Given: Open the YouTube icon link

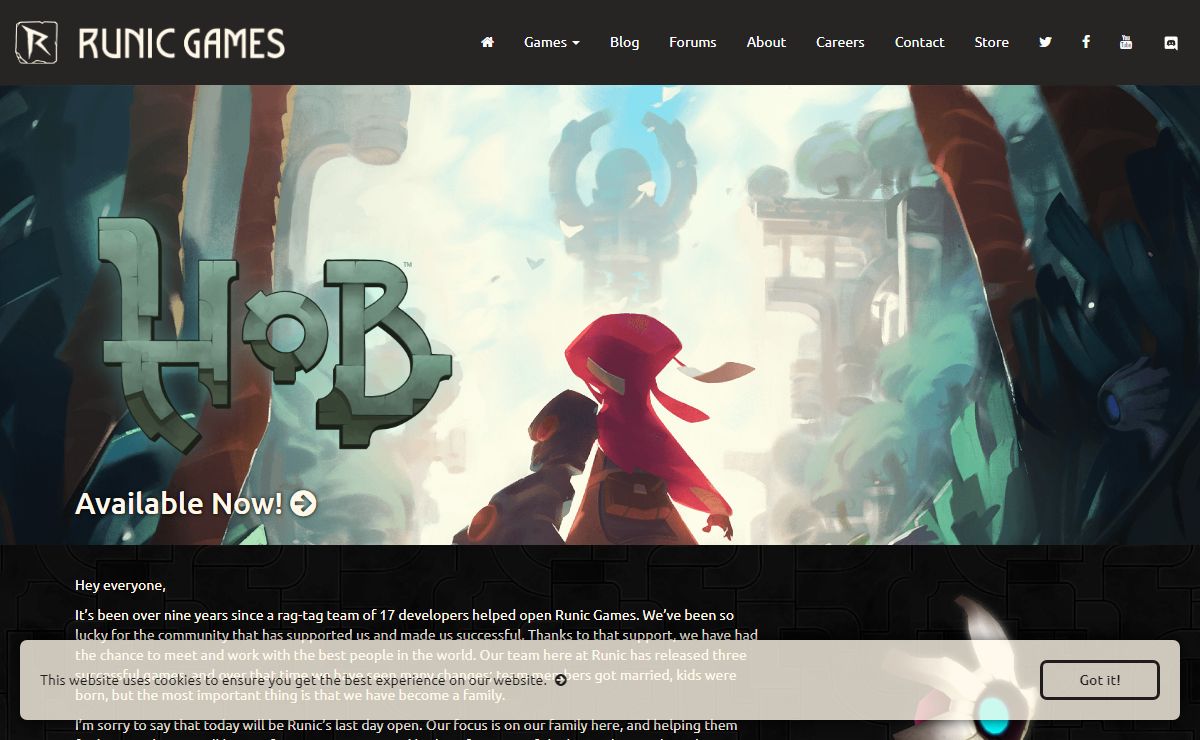Looking at the screenshot, I should tap(1126, 42).
